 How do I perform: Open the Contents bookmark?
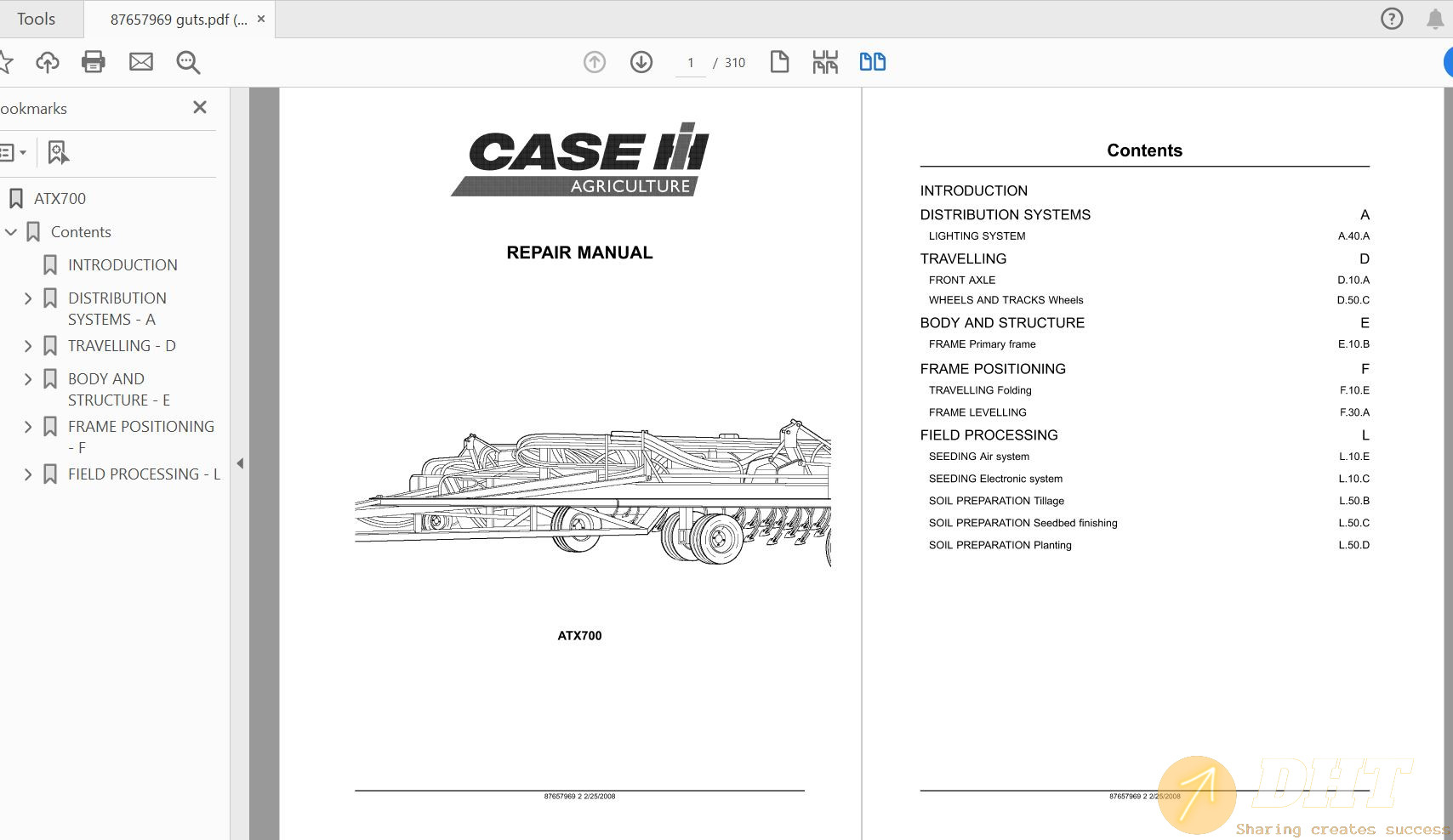point(81,232)
